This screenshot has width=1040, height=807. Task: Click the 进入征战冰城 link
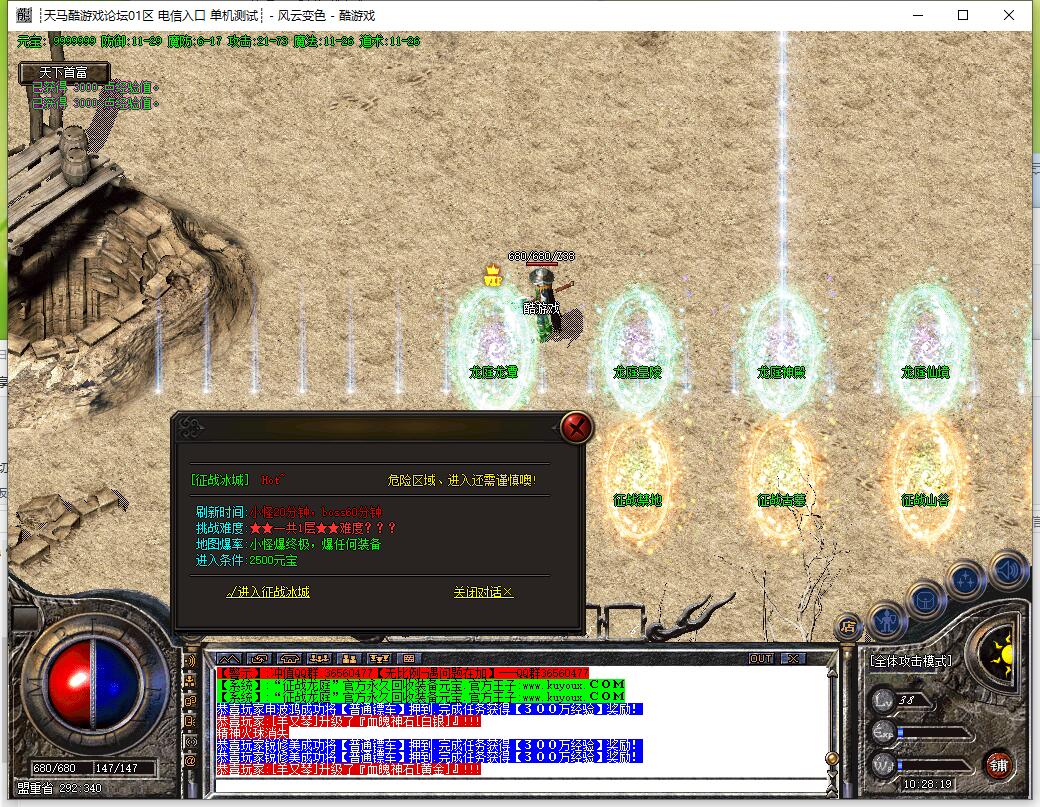[268, 592]
